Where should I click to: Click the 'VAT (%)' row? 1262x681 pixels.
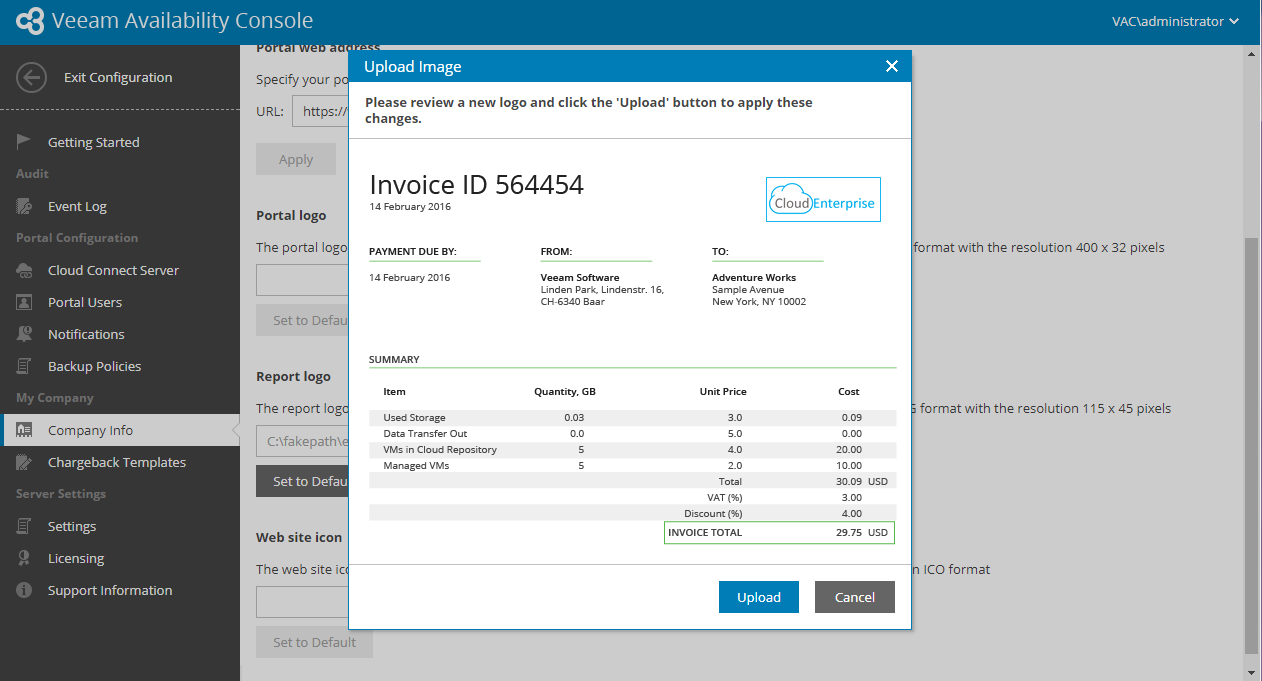(632, 497)
